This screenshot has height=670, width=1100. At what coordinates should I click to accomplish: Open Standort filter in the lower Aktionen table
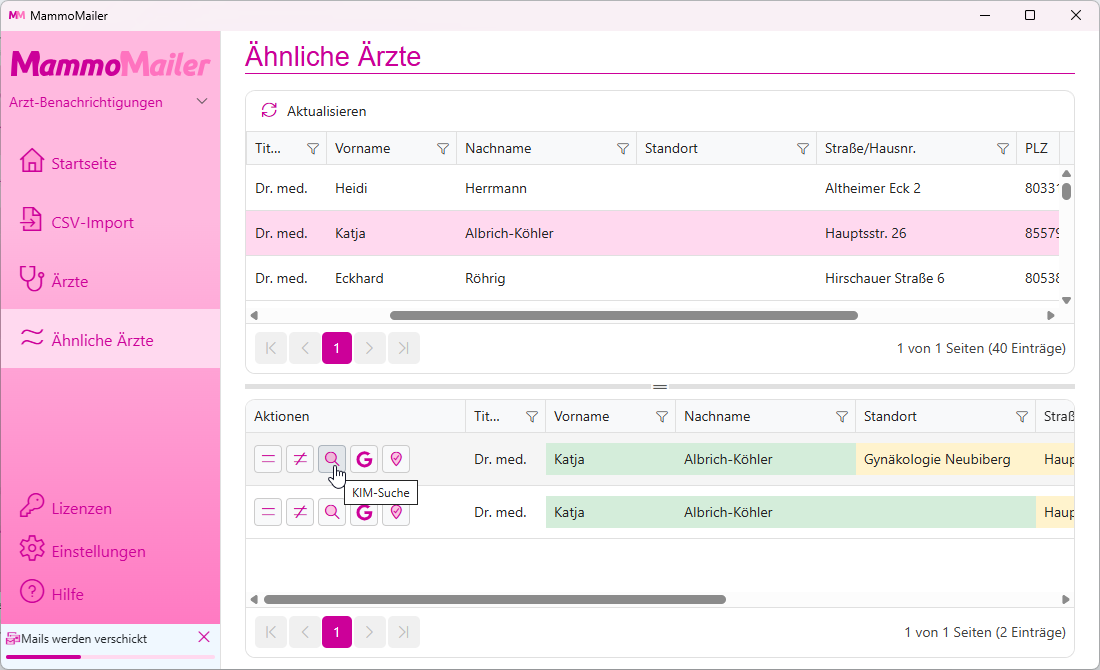pyautogui.click(x=1021, y=417)
